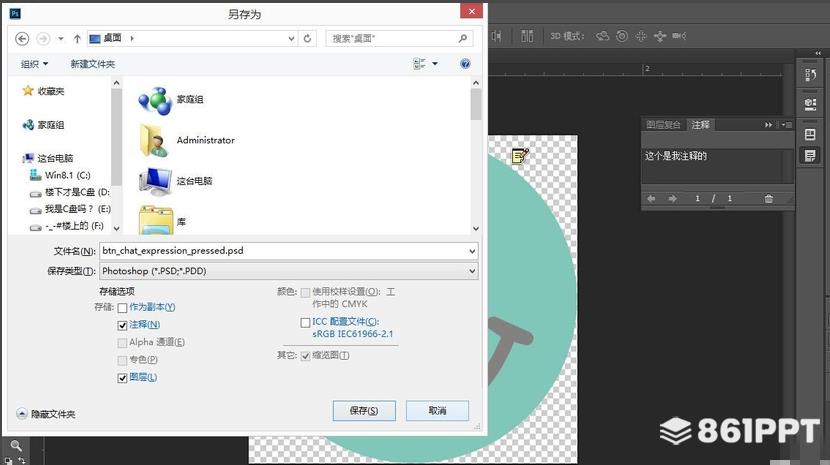This screenshot has height=465, width=830.
Task: Uncheck the 注释 checkbox
Action: coord(122,325)
